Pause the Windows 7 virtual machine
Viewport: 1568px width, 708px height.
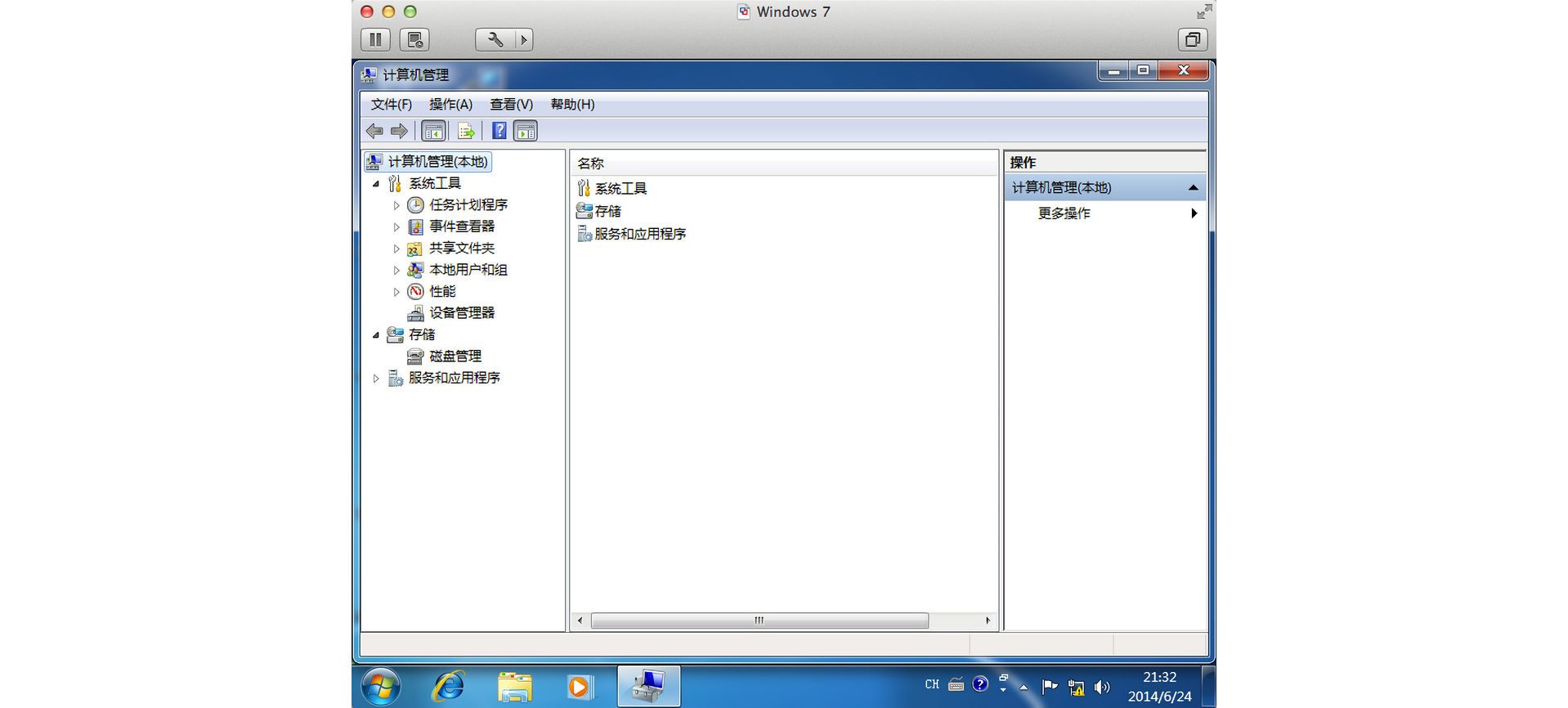(x=375, y=39)
